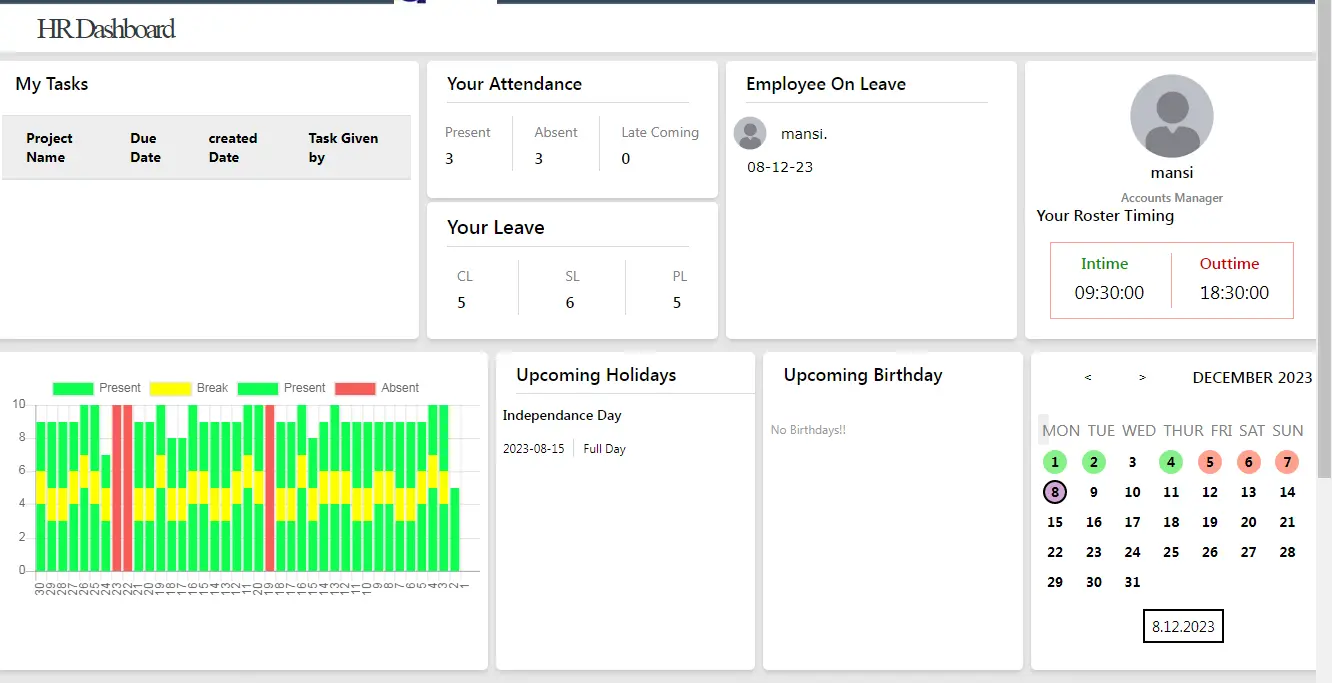
Task: Select December 4 on the calendar
Action: click(1171, 462)
